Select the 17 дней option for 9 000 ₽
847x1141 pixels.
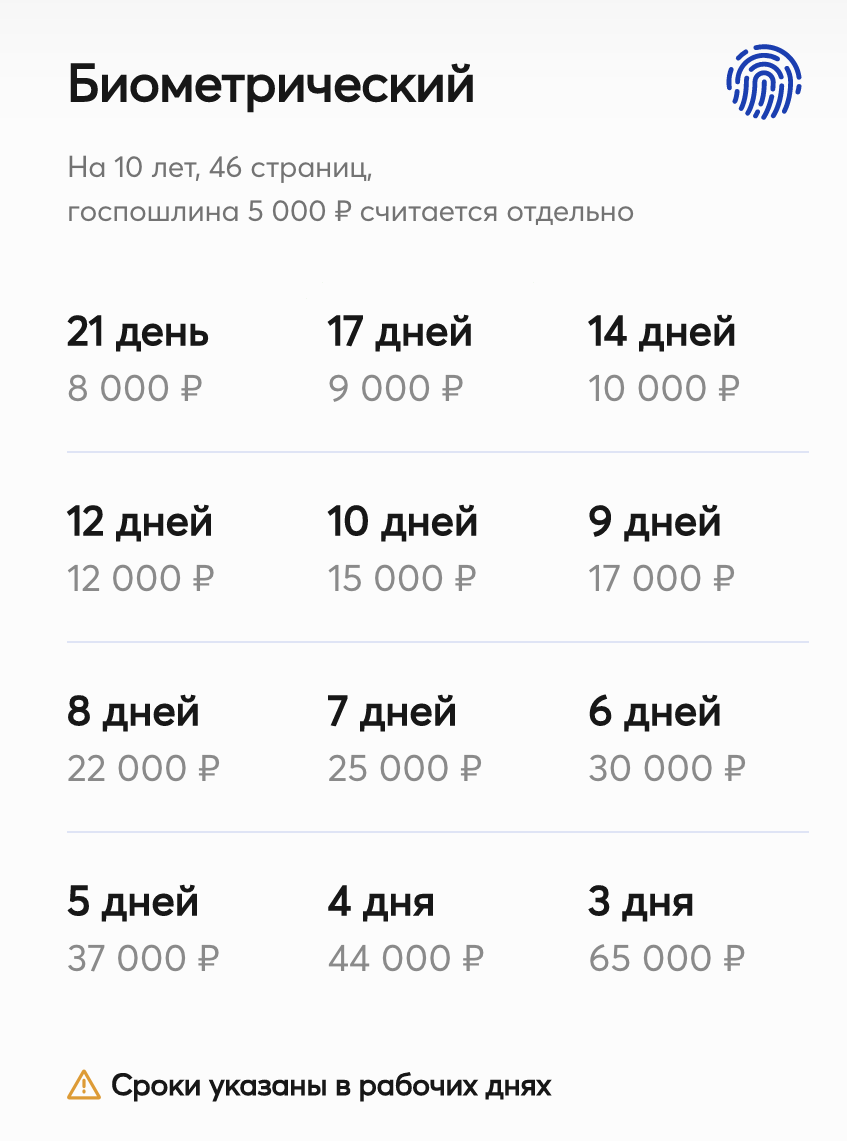(x=400, y=359)
